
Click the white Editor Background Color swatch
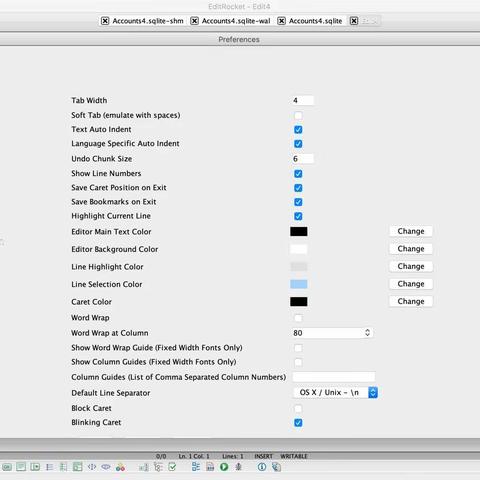click(x=299, y=249)
